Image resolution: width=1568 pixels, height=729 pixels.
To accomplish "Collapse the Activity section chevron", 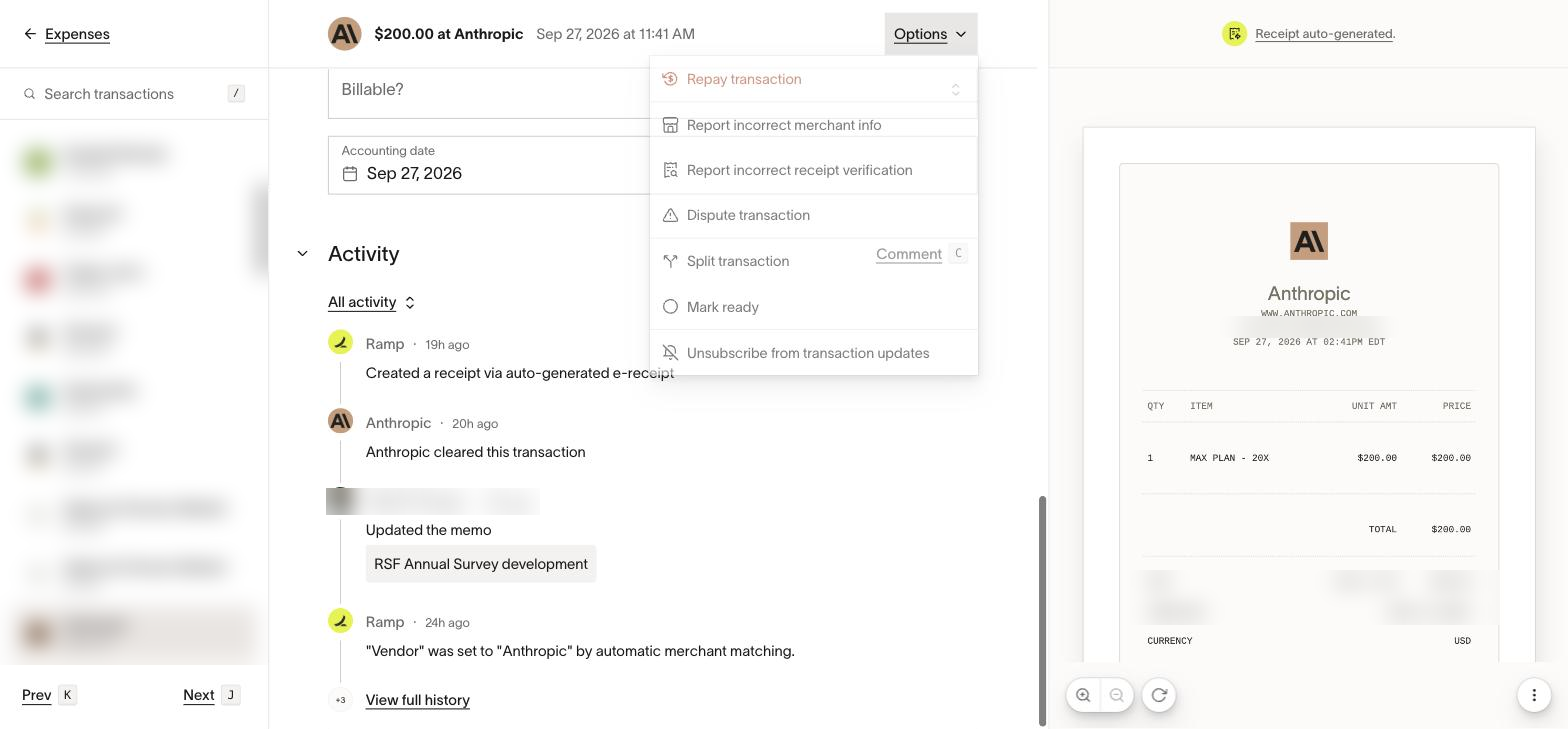I will click(x=302, y=254).
